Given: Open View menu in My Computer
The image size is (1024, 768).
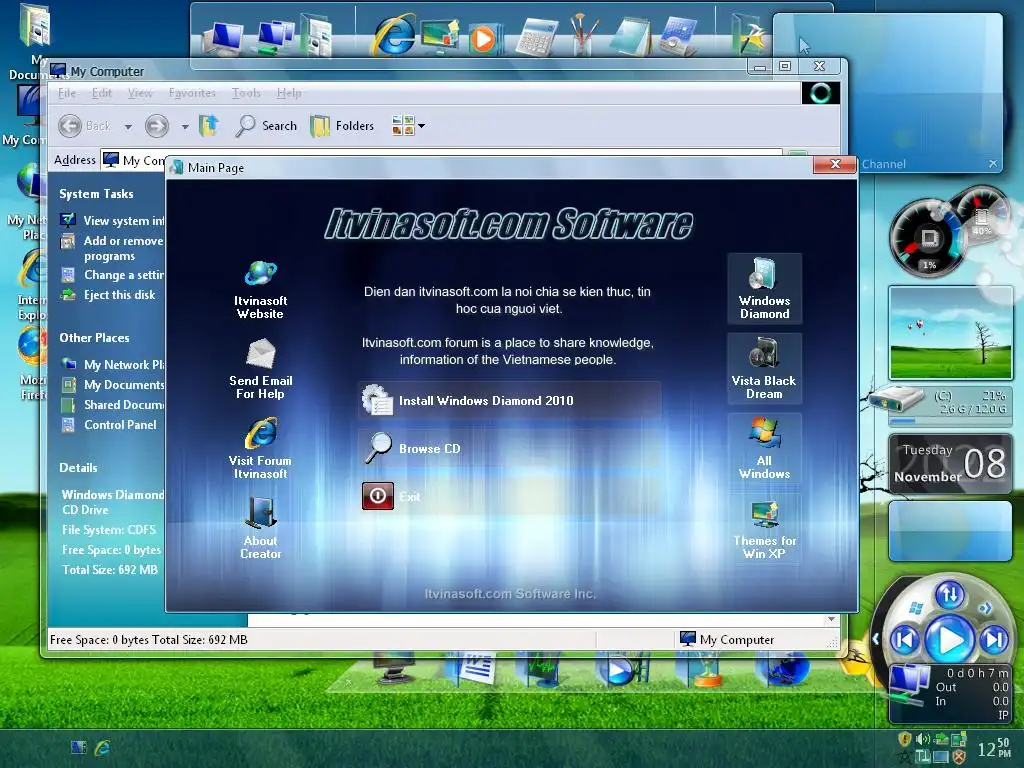Looking at the screenshot, I should click(x=140, y=93).
